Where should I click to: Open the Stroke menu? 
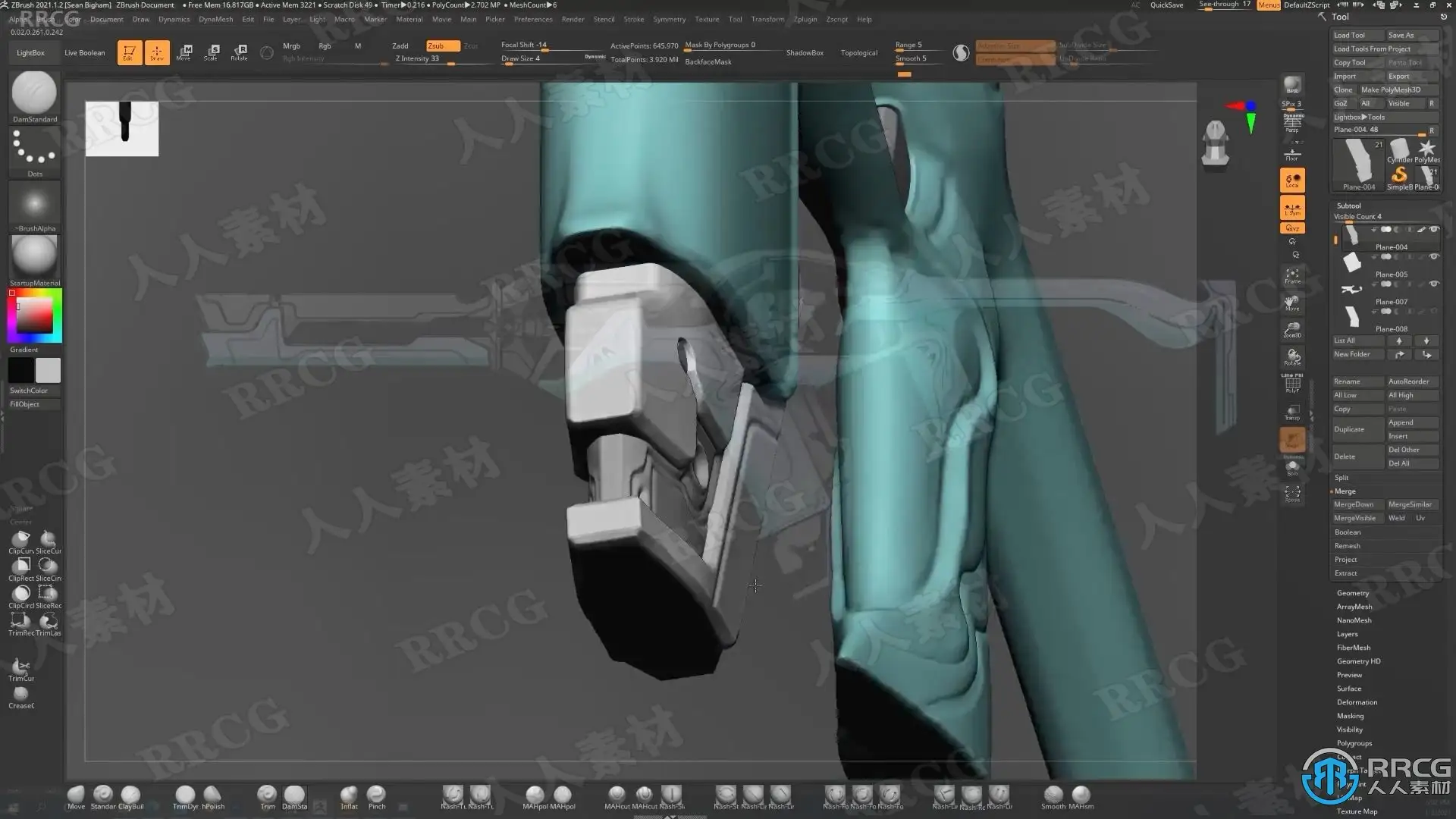[x=633, y=20]
